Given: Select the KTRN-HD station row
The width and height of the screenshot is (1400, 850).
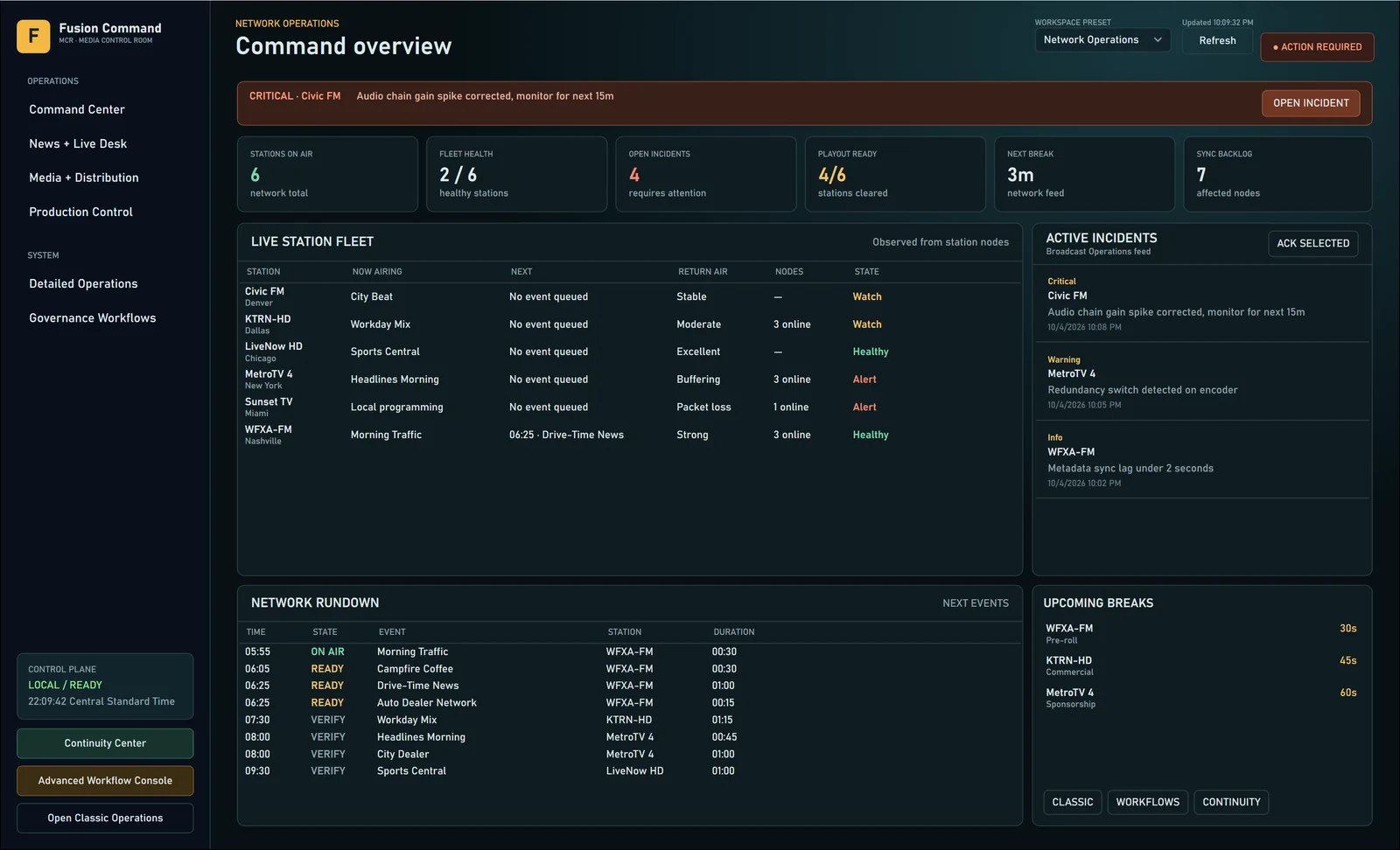Looking at the screenshot, I should pyautogui.click(x=630, y=324).
